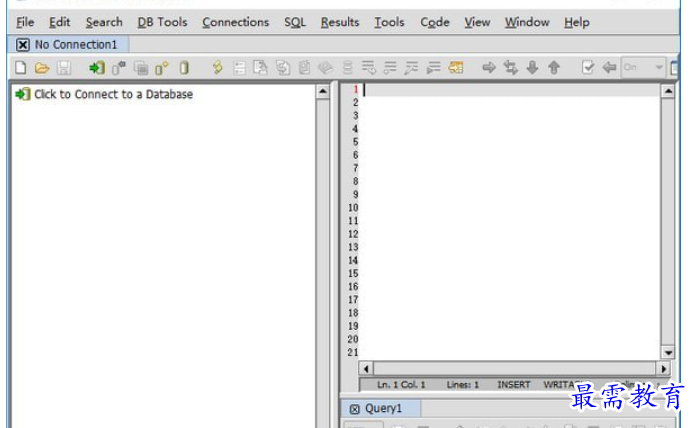Click the gray up arrow toolbar icon
The image size is (693, 428).
(x=554, y=68)
